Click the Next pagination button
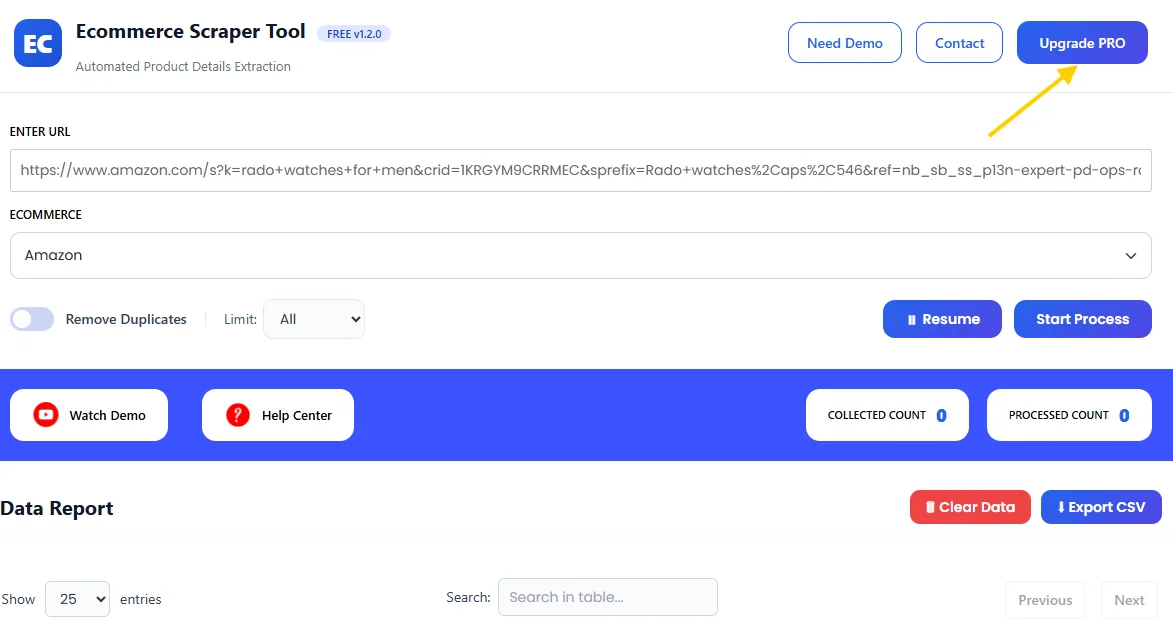The height and width of the screenshot is (639, 1173). pyautogui.click(x=1128, y=599)
